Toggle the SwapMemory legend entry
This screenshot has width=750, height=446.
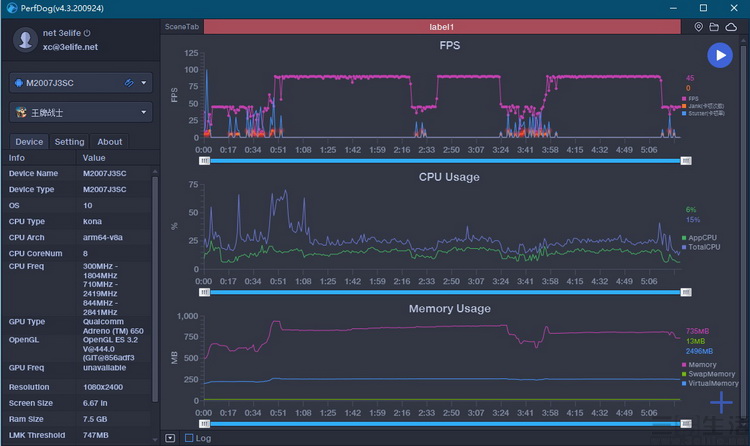(x=708, y=374)
